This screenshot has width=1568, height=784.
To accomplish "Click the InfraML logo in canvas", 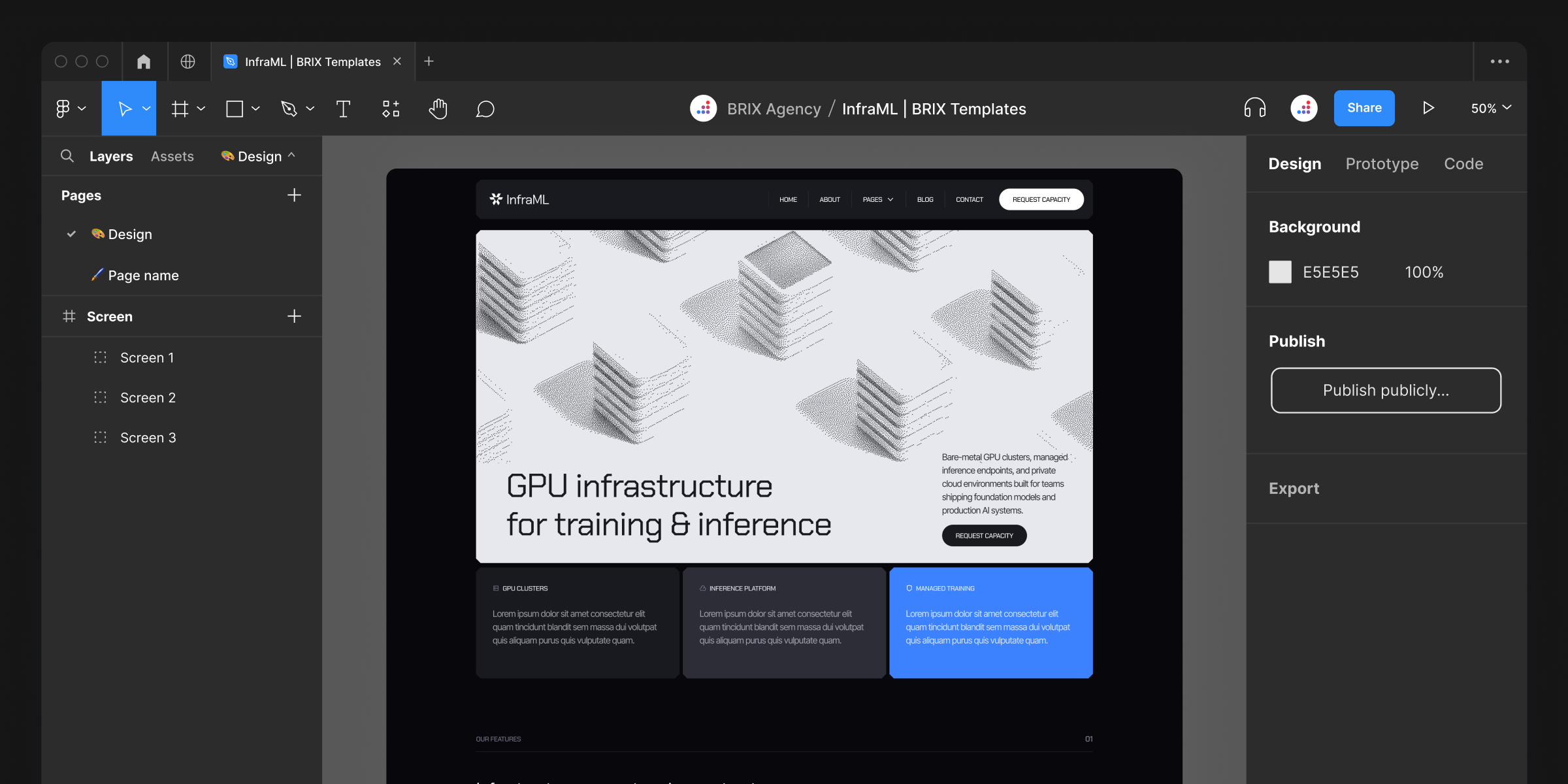I will click(519, 199).
